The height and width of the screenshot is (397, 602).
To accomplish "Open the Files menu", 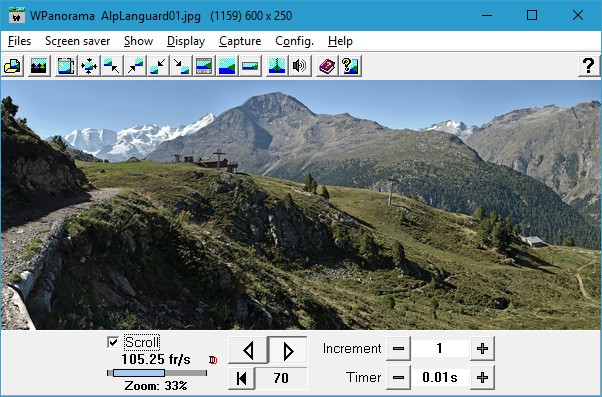I will [19, 41].
